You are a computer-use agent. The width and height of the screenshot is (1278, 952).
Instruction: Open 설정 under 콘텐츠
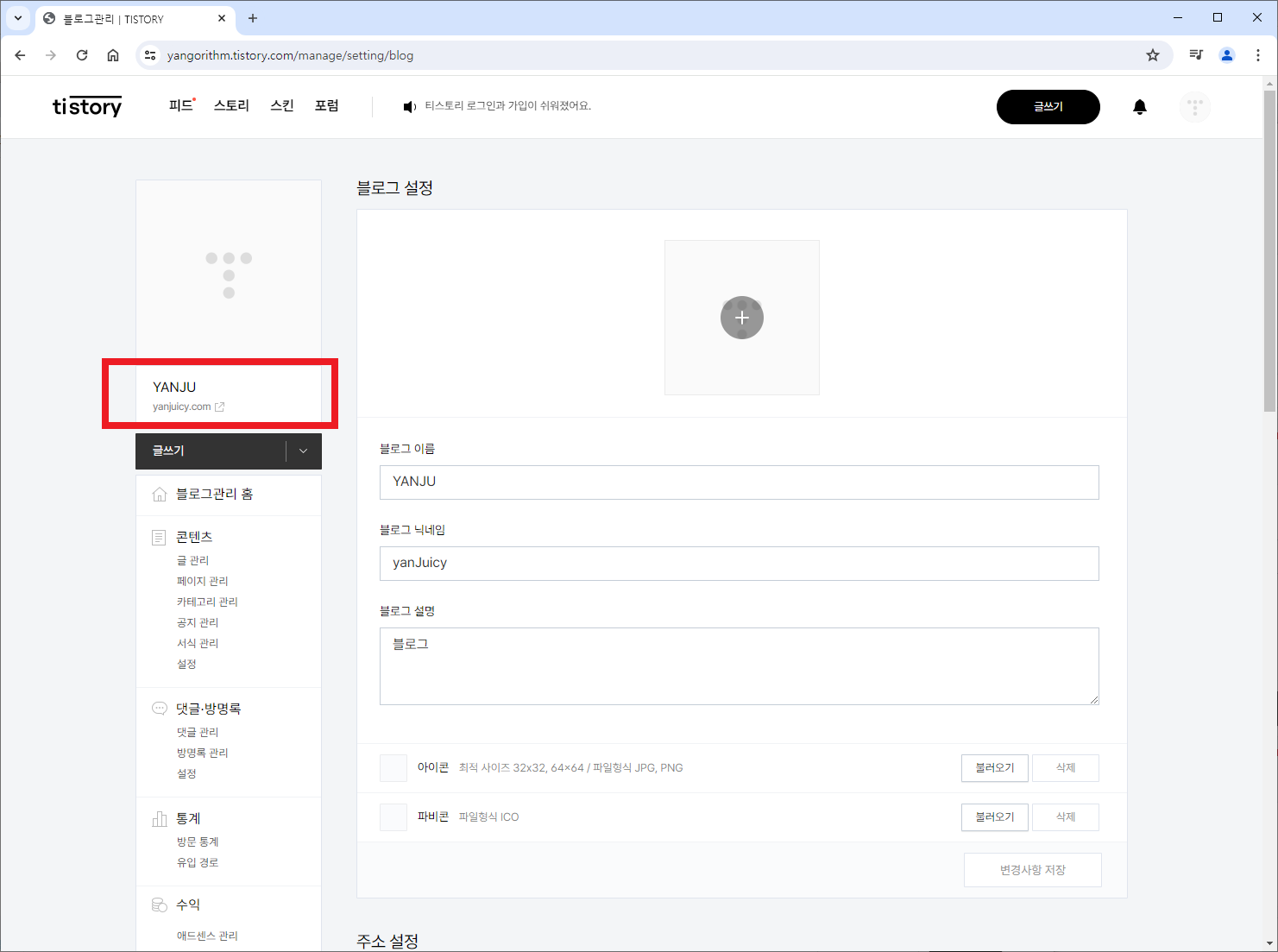point(186,665)
